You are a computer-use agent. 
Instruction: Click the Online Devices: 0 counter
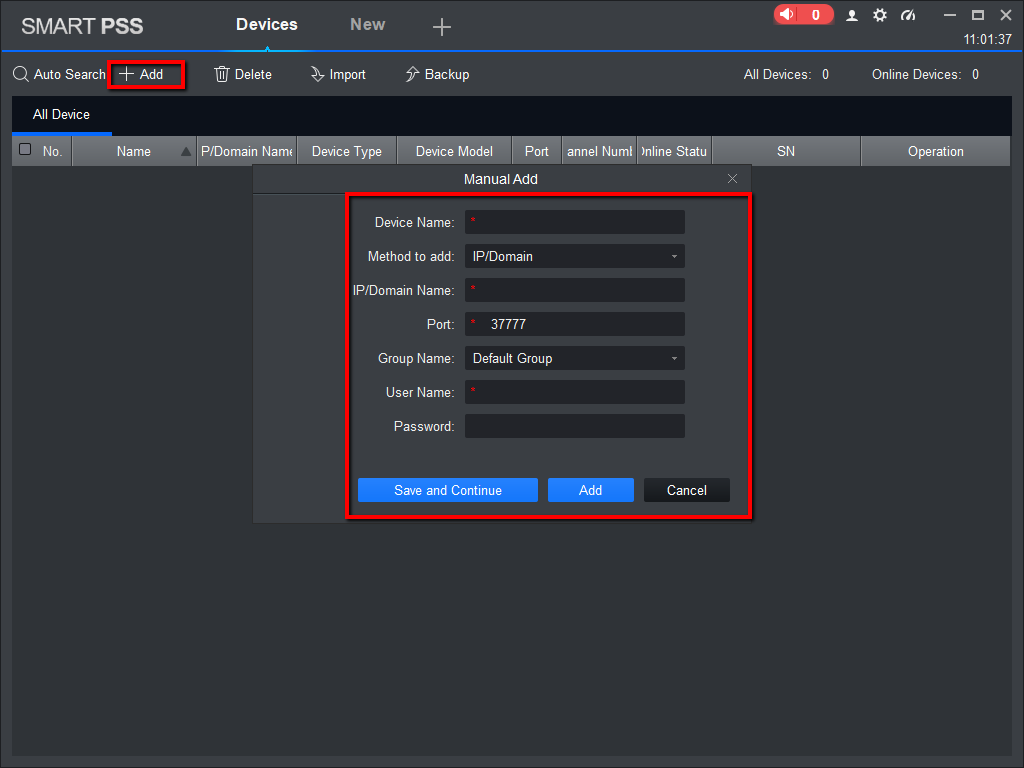pos(925,74)
